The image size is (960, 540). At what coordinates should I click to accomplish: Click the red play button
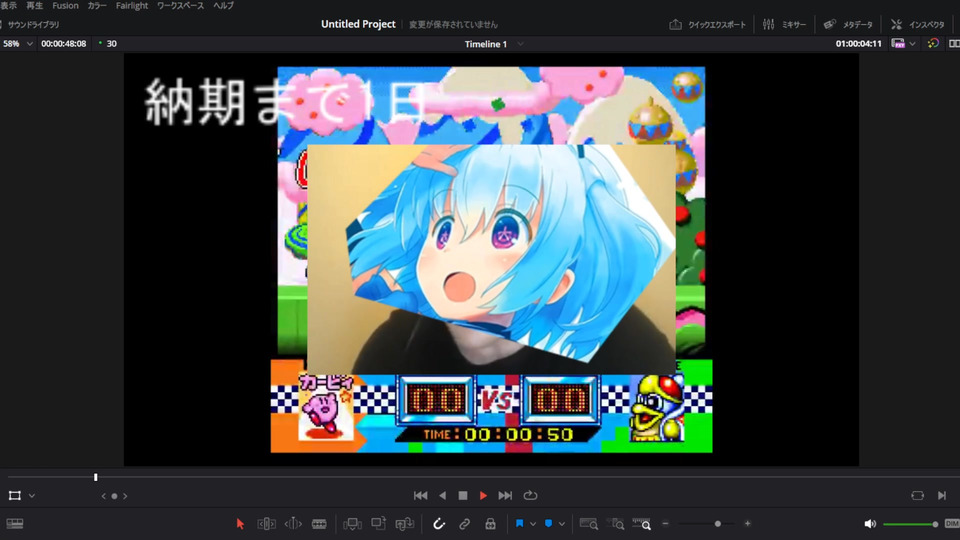[484, 495]
